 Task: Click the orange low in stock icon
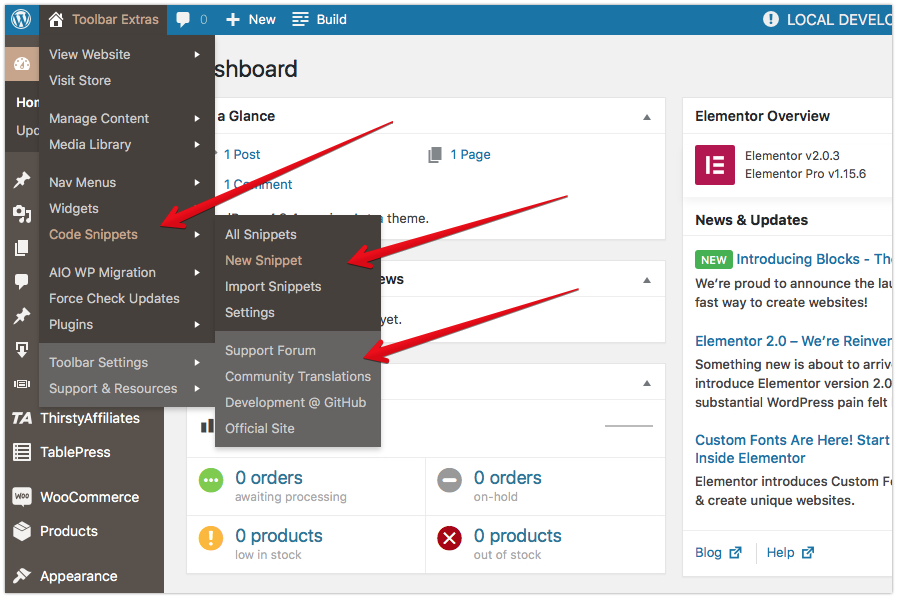211,538
